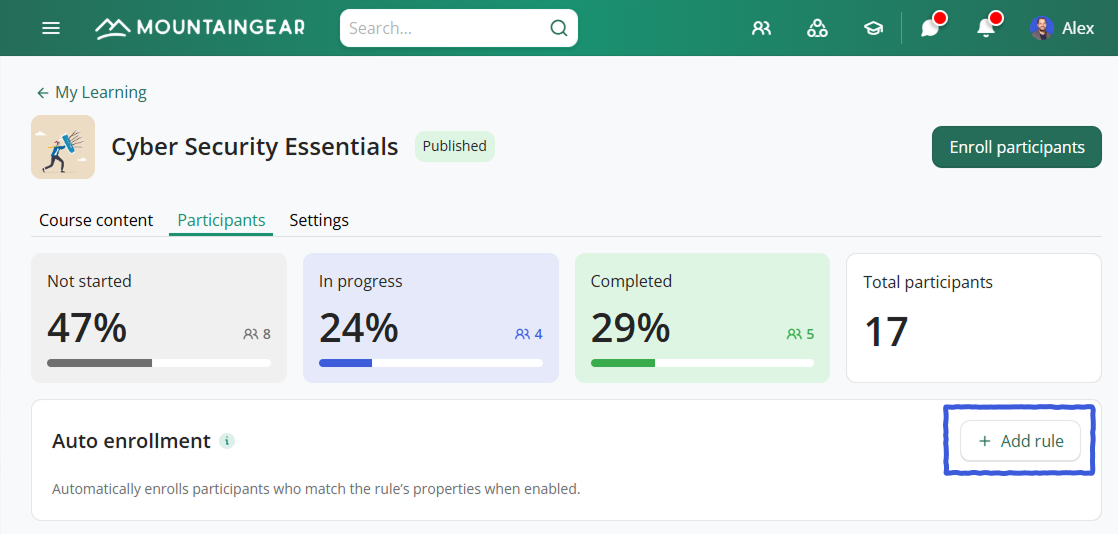
Task: Open Alex's profile menu
Action: point(1062,28)
